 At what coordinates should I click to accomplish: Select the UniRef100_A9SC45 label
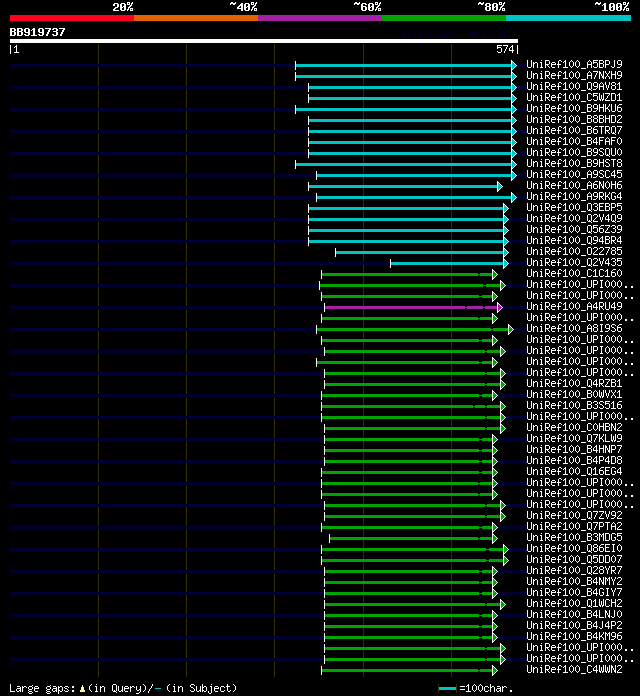coord(574,174)
